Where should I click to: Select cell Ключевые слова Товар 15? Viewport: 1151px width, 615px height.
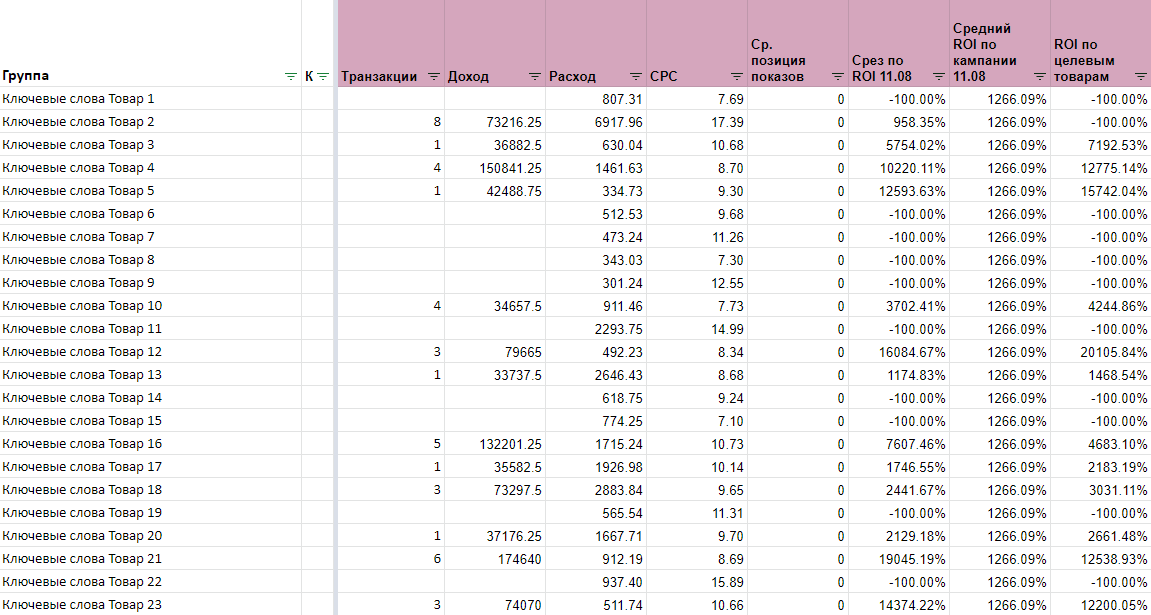150,421
